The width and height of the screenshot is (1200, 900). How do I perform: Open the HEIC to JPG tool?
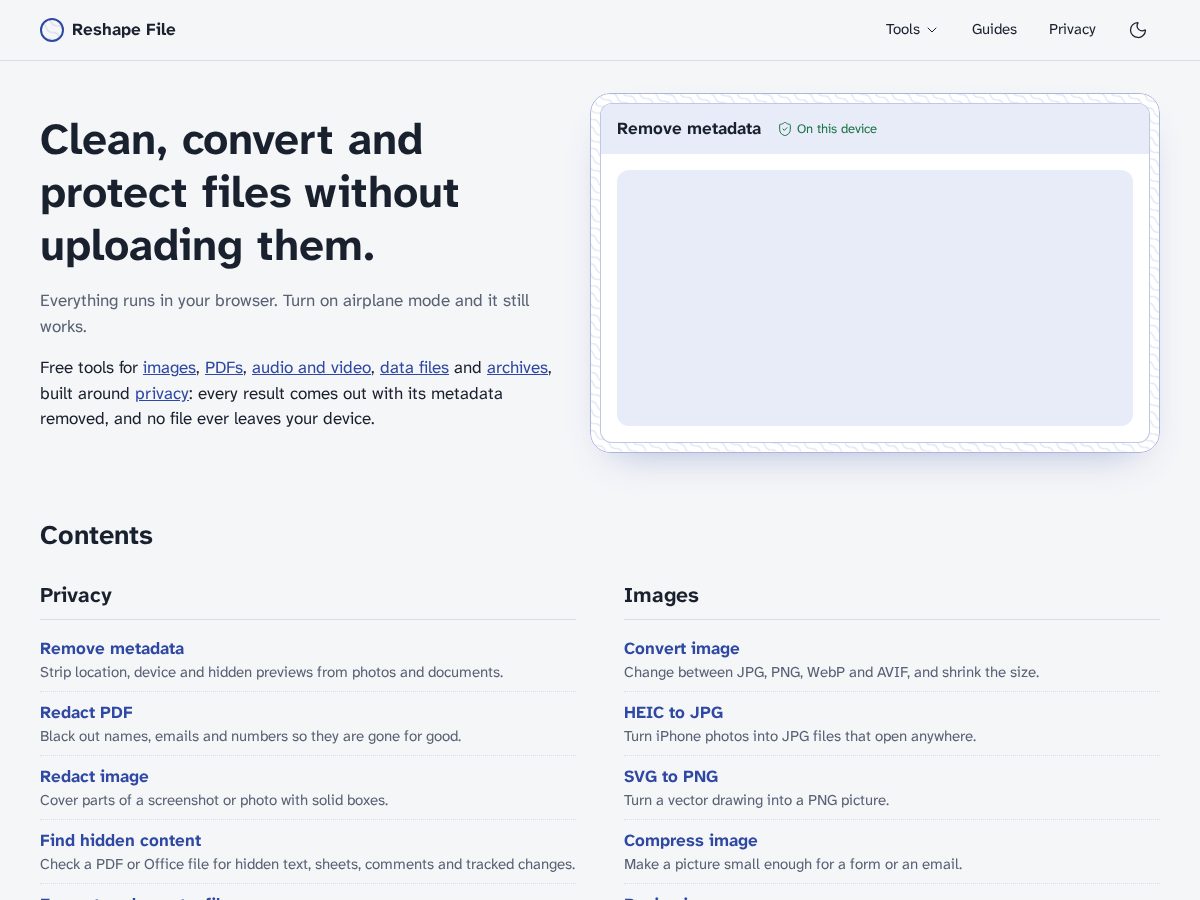673,712
